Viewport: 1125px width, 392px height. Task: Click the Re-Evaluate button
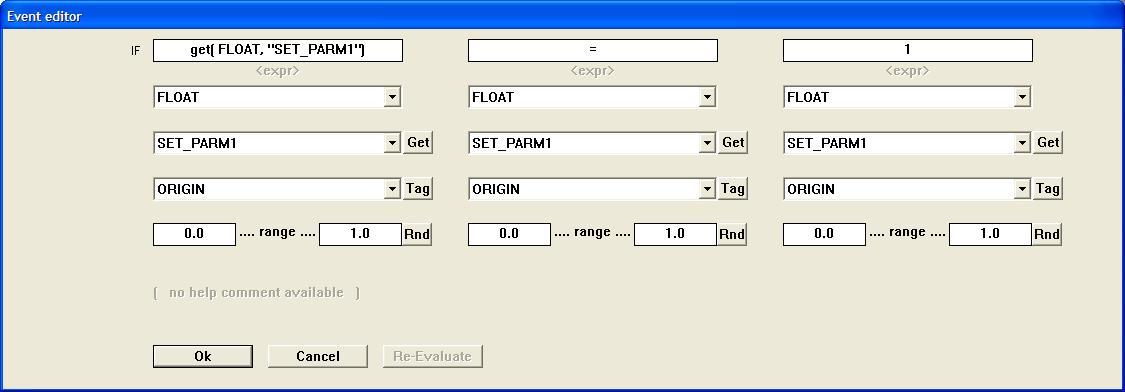click(x=433, y=356)
